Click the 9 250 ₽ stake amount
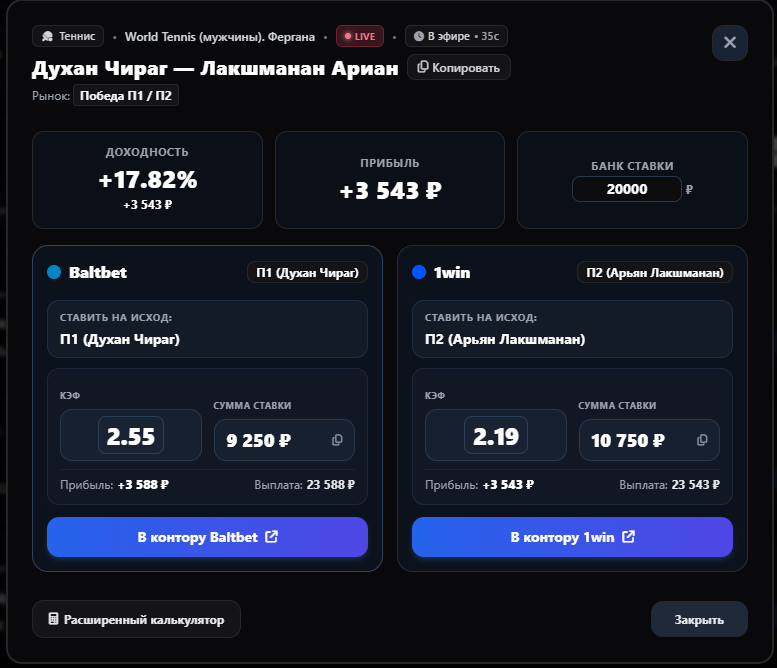Image resolution: width=777 pixels, height=668 pixels. point(259,440)
